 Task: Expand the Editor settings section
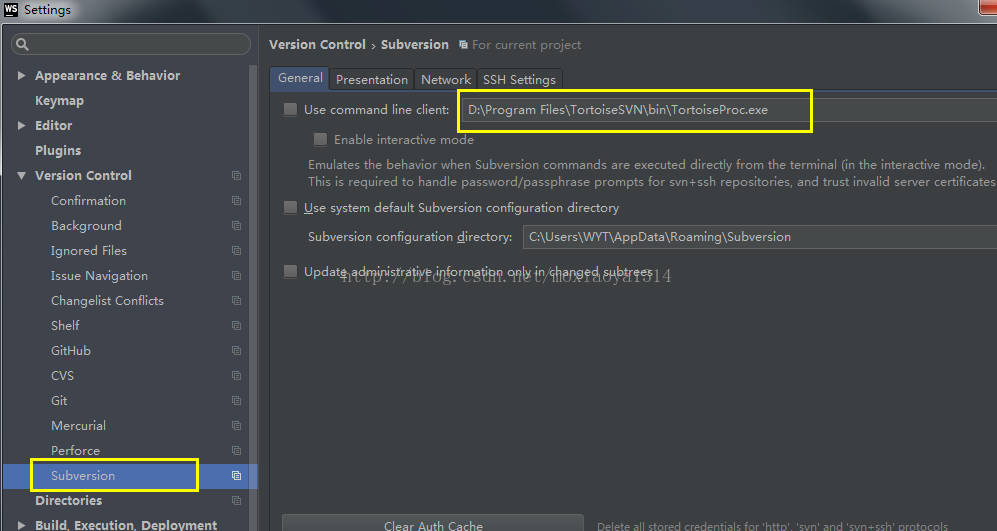(22, 126)
